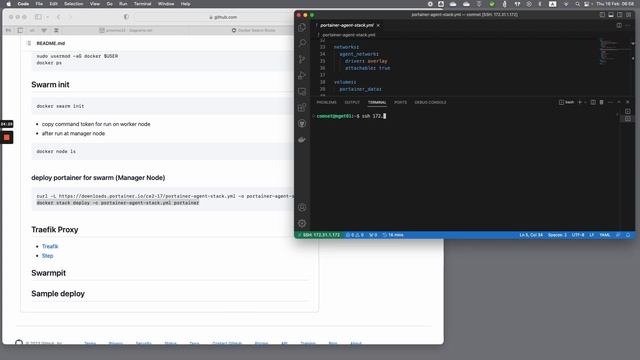Click the forwarded ports indicator in status bar
Viewport: 640px width, 360px height.
pos(373,235)
